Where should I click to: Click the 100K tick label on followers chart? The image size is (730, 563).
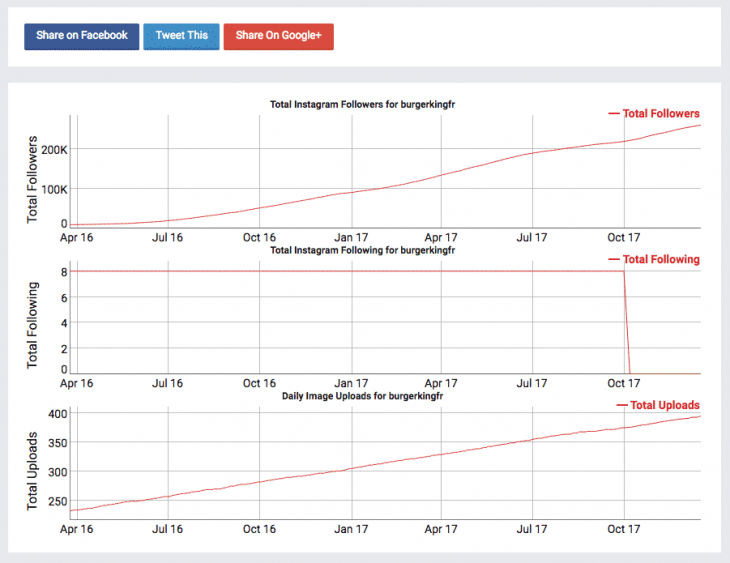point(52,188)
